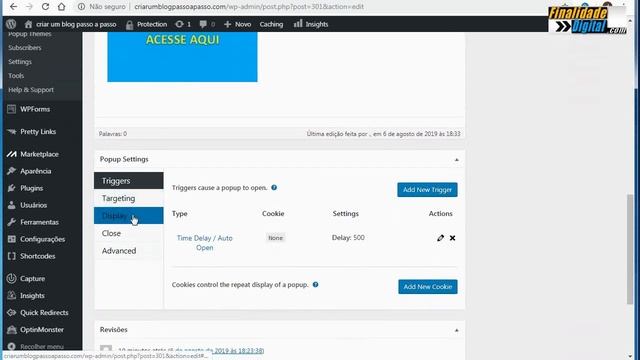Edit trigger with the pencil icon
Image resolution: width=640 pixels, height=360 pixels.
pyautogui.click(x=440, y=238)
